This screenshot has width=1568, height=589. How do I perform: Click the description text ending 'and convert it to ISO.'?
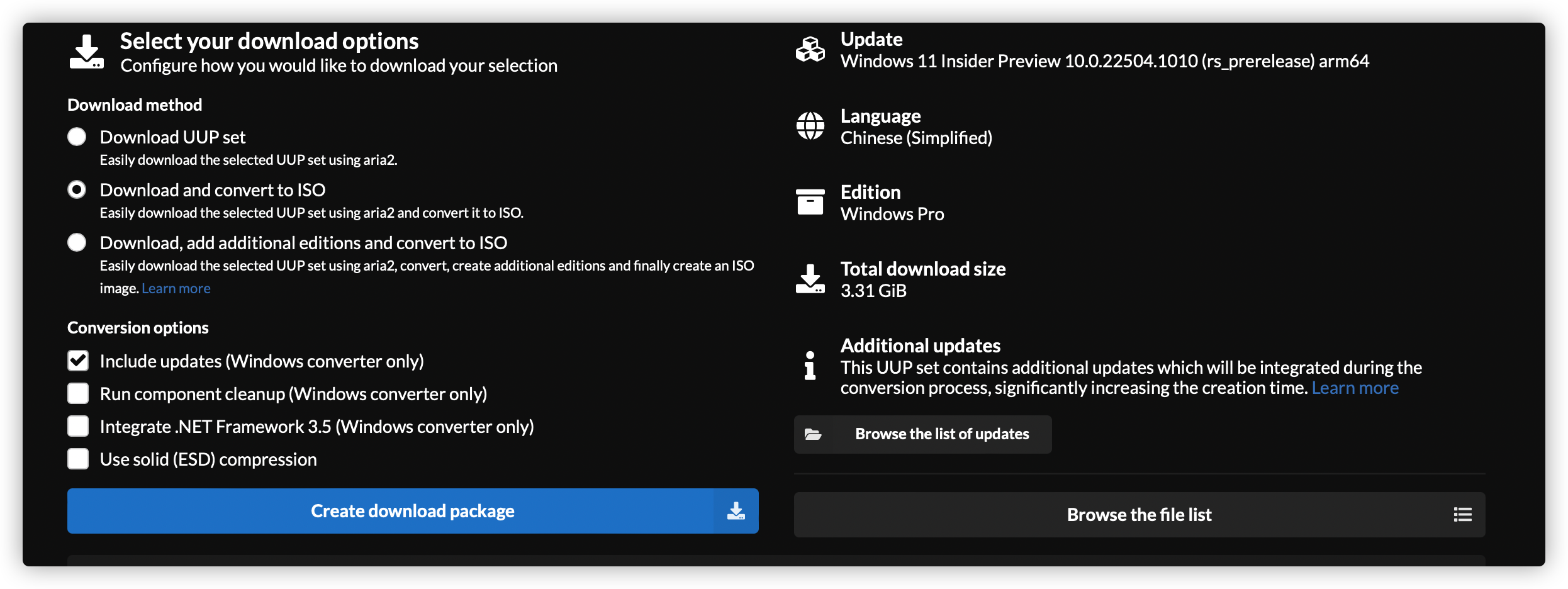[311, 213]
